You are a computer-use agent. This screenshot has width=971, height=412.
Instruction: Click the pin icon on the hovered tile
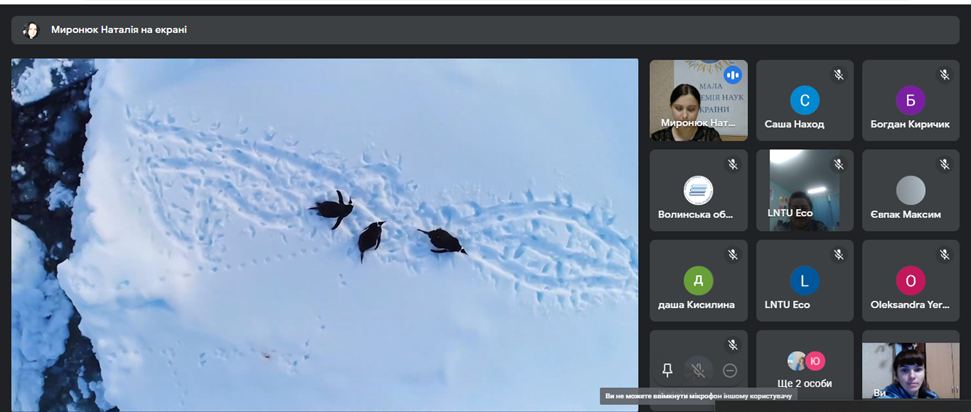click(668, 370)
